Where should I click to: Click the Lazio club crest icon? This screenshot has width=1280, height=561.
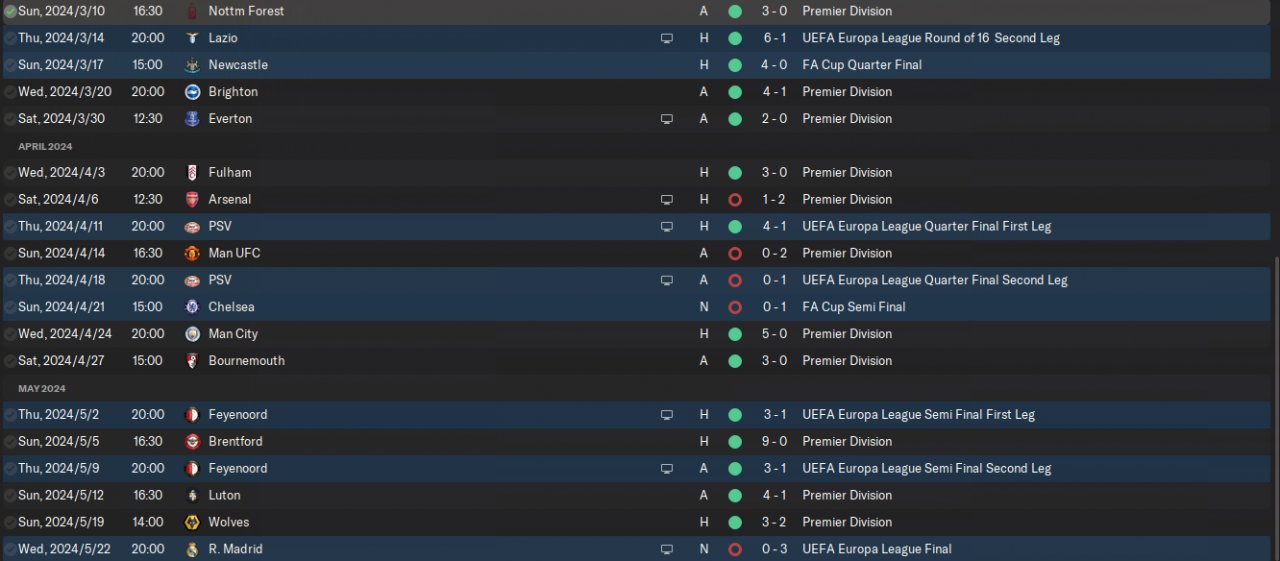pos(193,38)
